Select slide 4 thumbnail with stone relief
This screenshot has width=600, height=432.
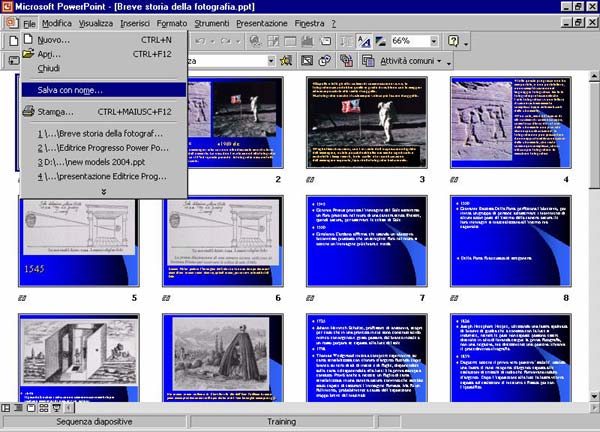[511, 122]
